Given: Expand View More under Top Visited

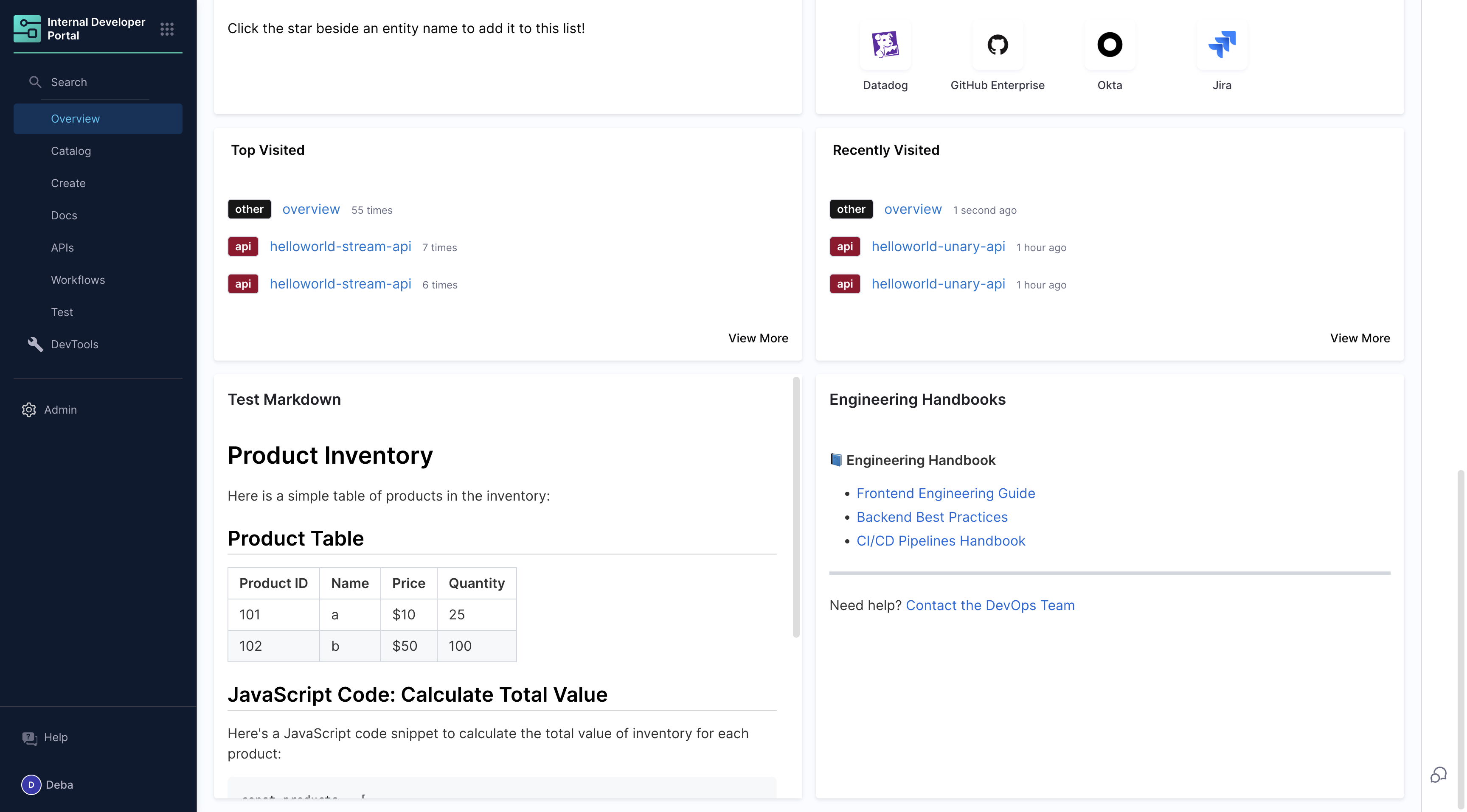Looking at the screenshot, I should point(758,338).
